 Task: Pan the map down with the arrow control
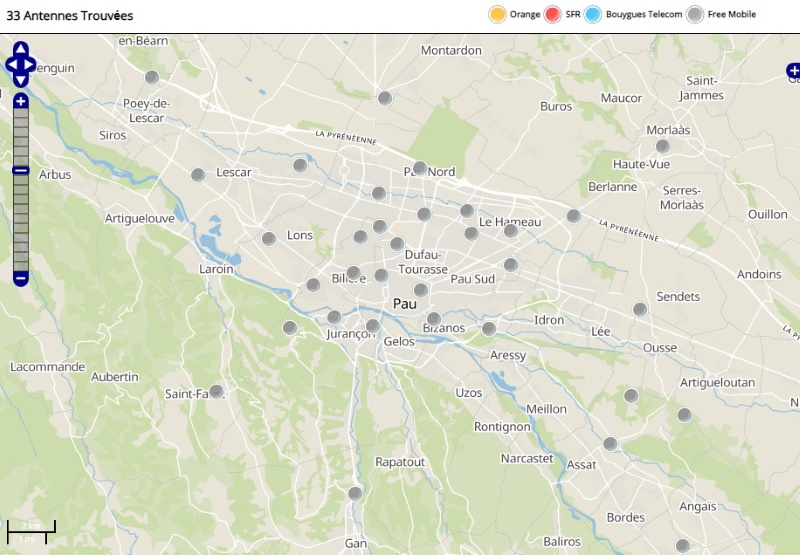pos(21,80)
